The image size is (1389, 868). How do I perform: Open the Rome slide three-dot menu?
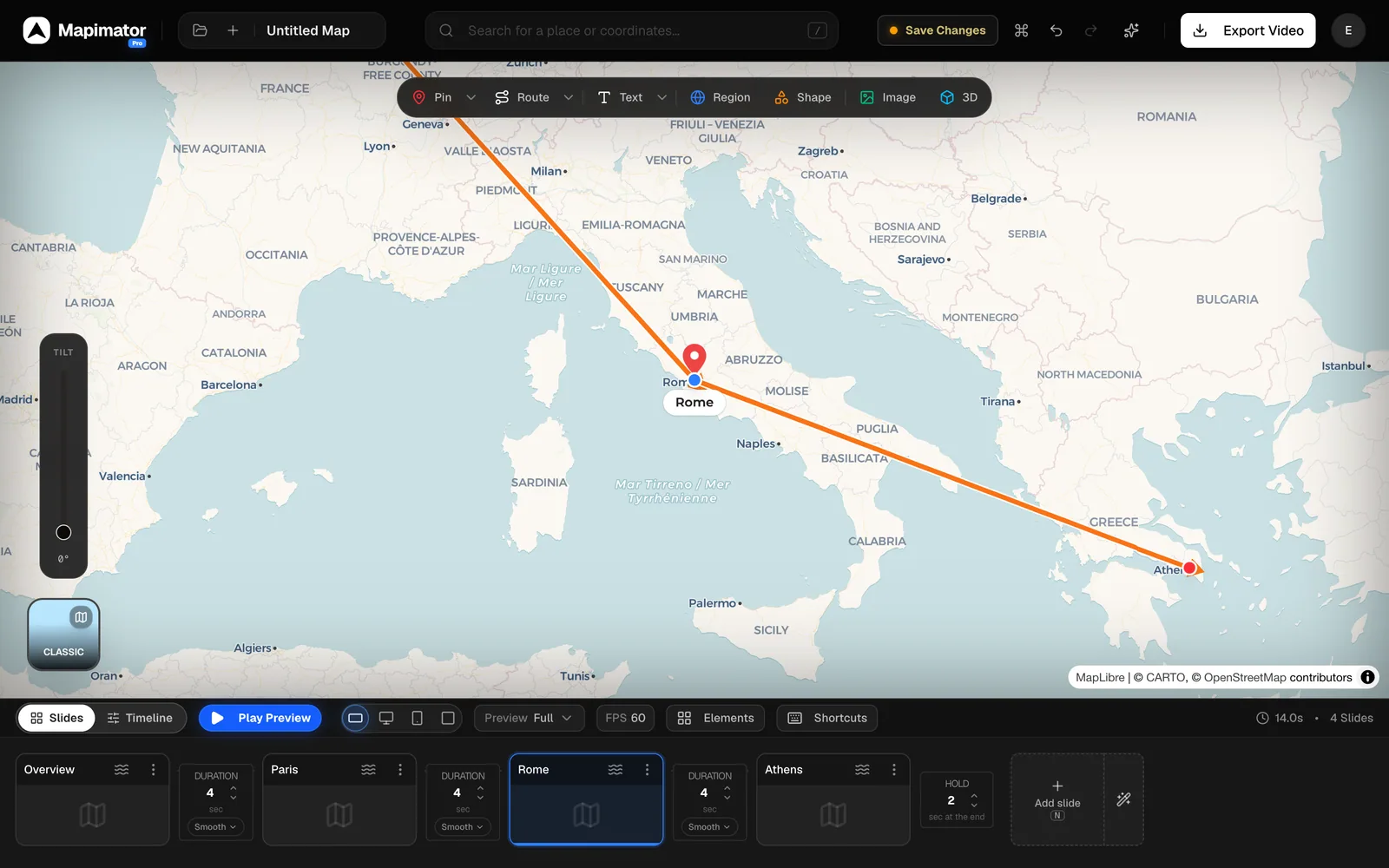[x=647, y=770]
